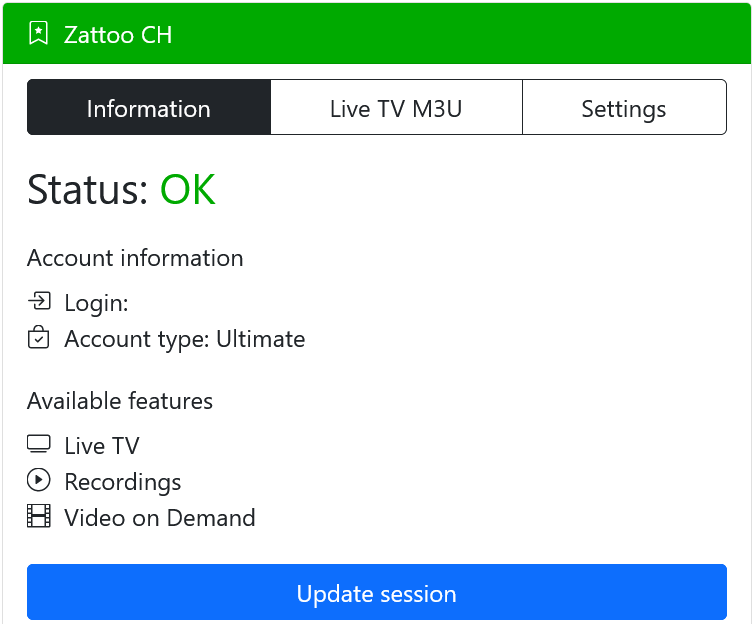
Task: Click the Login label text
Action: (x=97, y=303)
